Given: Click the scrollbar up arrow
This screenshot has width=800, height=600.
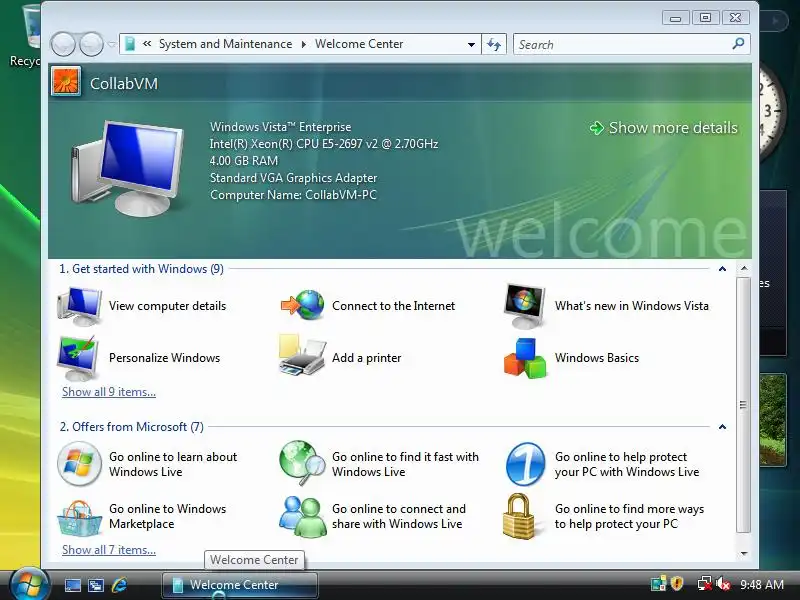Looking at the screenshot, I should pos(744,268).
